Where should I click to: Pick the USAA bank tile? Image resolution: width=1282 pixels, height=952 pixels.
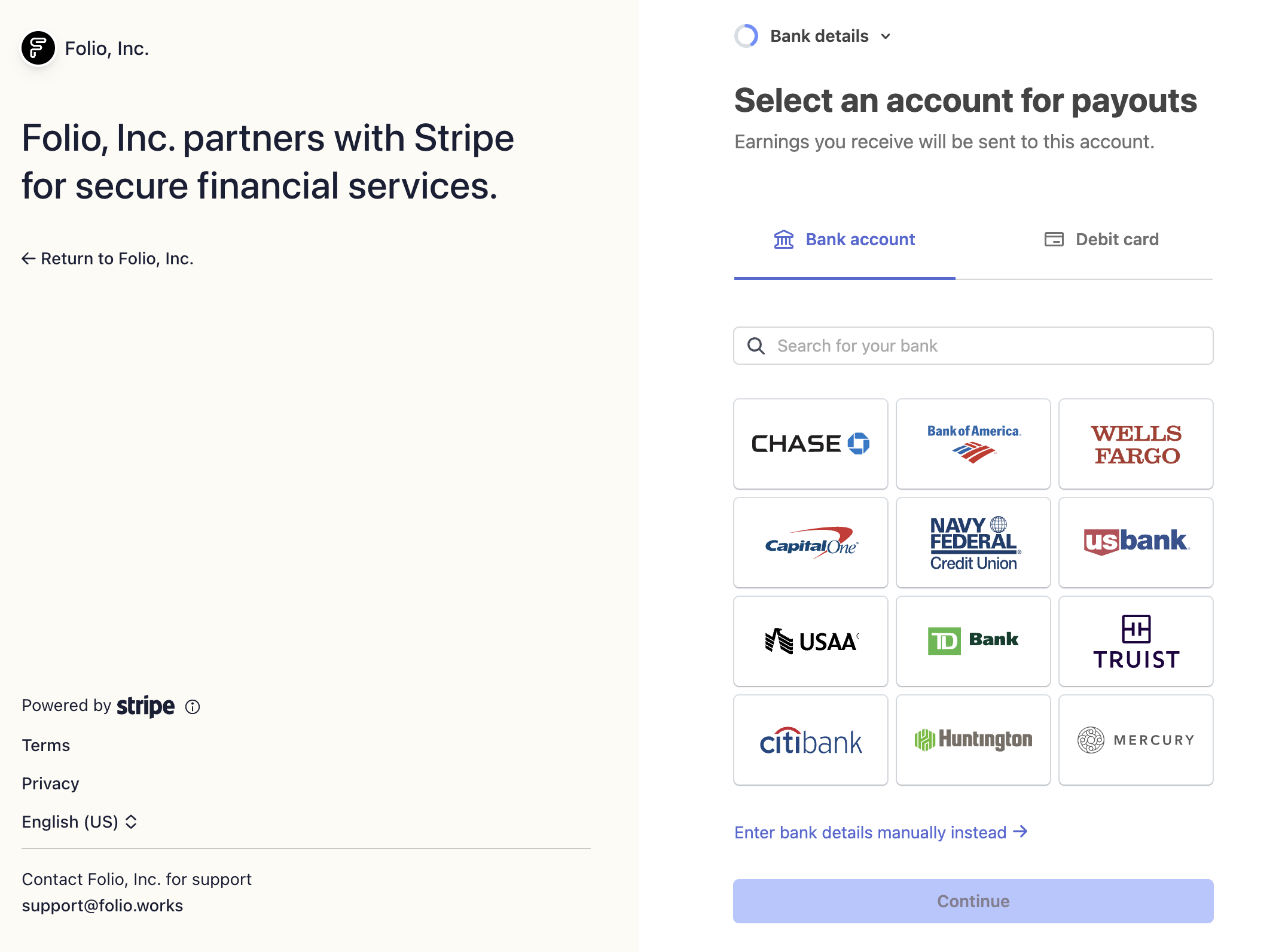(810, 641)
